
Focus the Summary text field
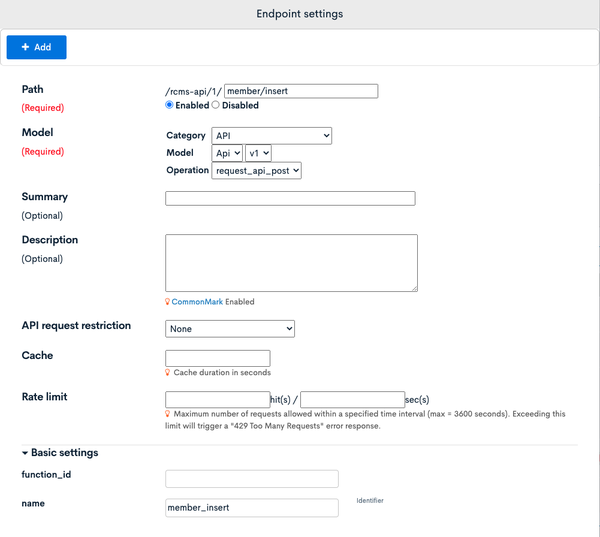(290, 198)
